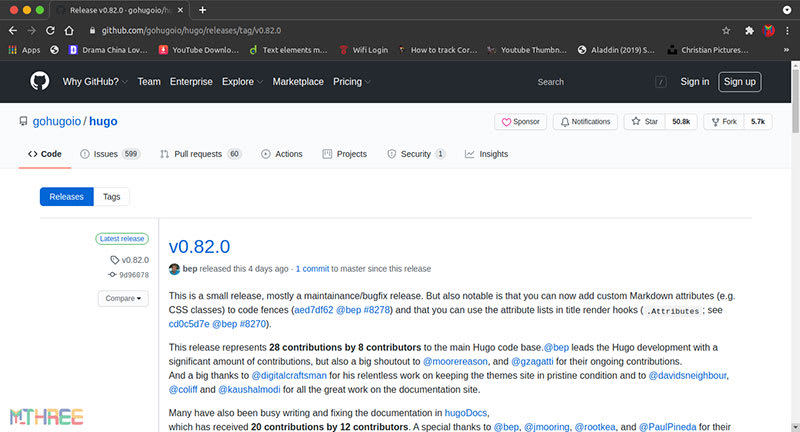Open Team page in header

pyautogui.click(x=149, y=82)
